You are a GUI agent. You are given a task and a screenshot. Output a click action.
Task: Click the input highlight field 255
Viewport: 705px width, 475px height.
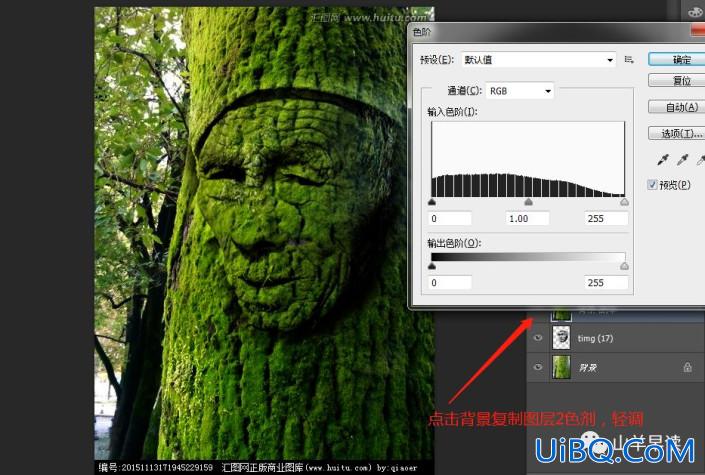point(606,219)
